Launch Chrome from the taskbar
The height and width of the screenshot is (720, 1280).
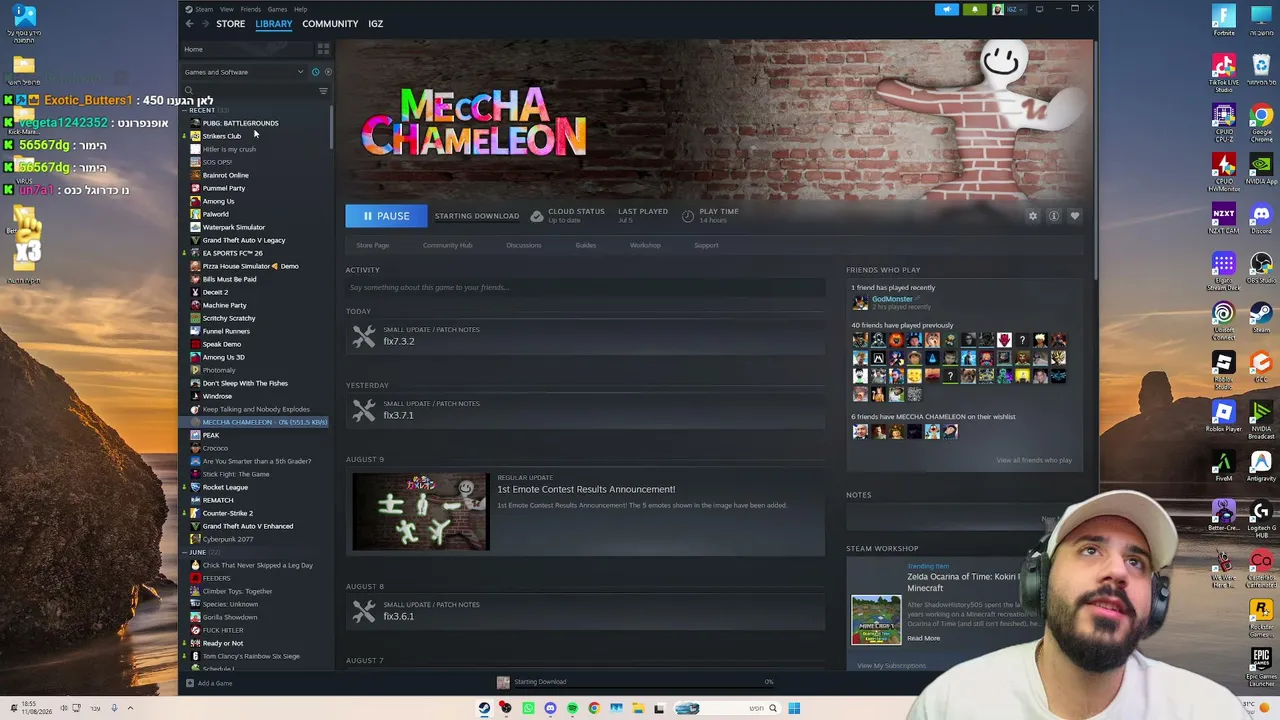594,708
